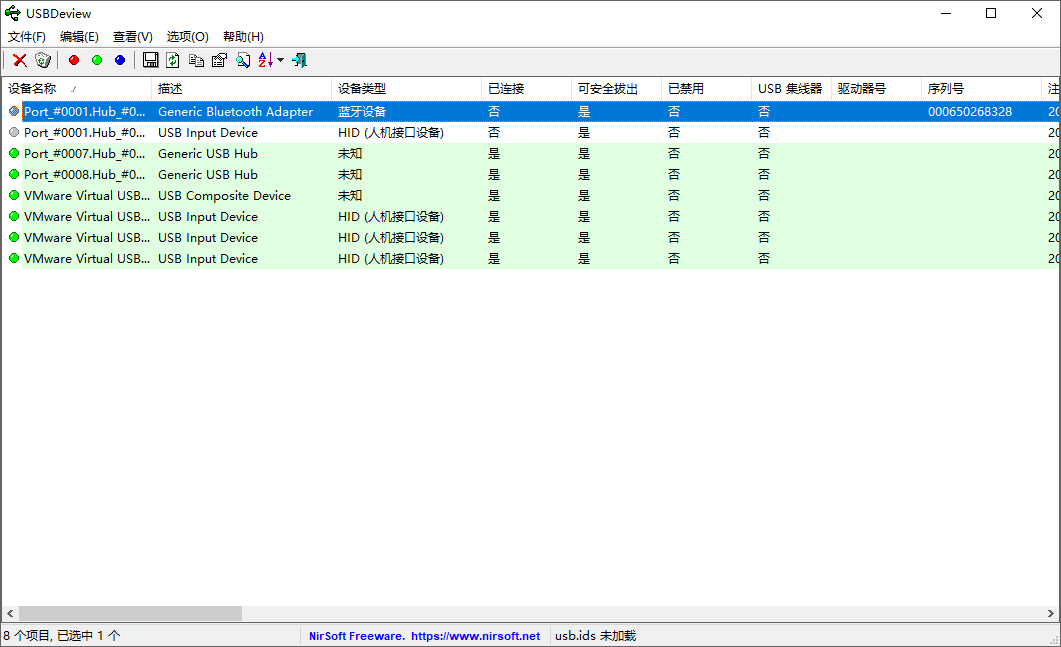The image size is (1061, 647).
Task: Click the horizontal scrollbar right arrow
Action: click(1050, 613)
